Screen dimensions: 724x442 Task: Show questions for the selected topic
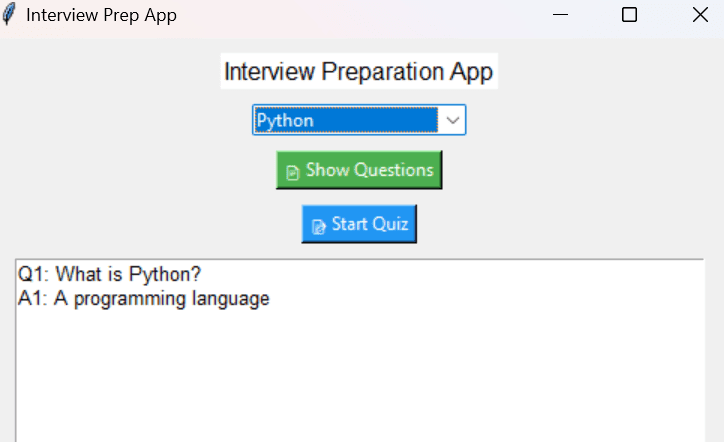point(359,170)
